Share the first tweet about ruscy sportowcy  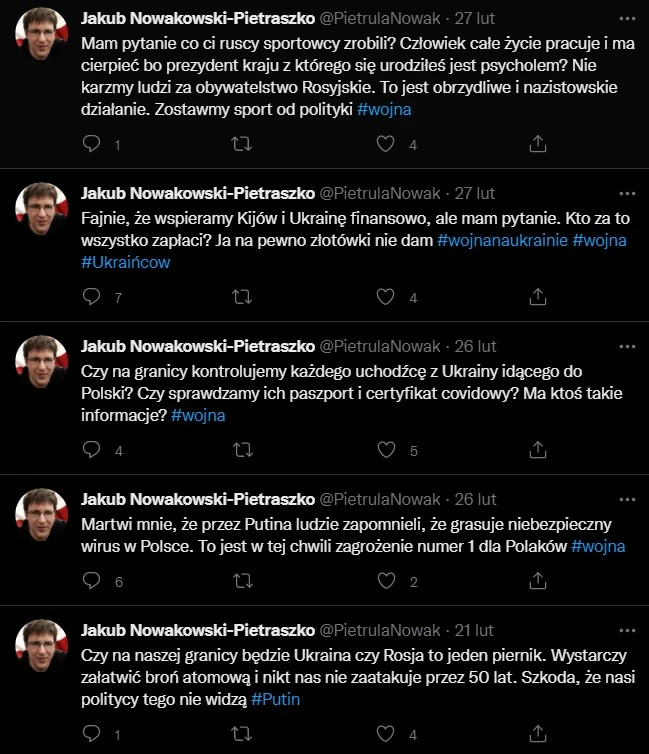click(x=538, y=143)
